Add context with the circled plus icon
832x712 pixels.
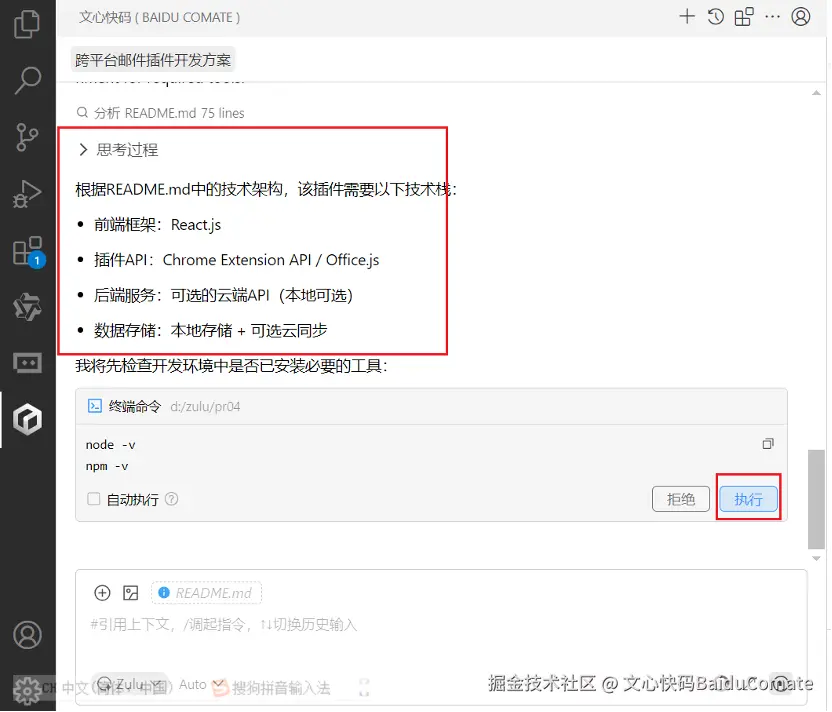click(102, 593)
